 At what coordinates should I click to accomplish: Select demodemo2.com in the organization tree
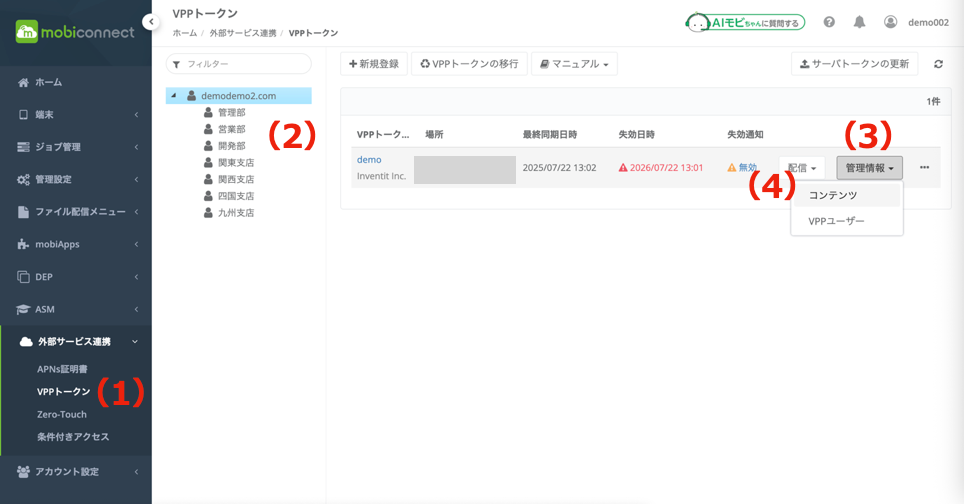[x=239, y=96]
